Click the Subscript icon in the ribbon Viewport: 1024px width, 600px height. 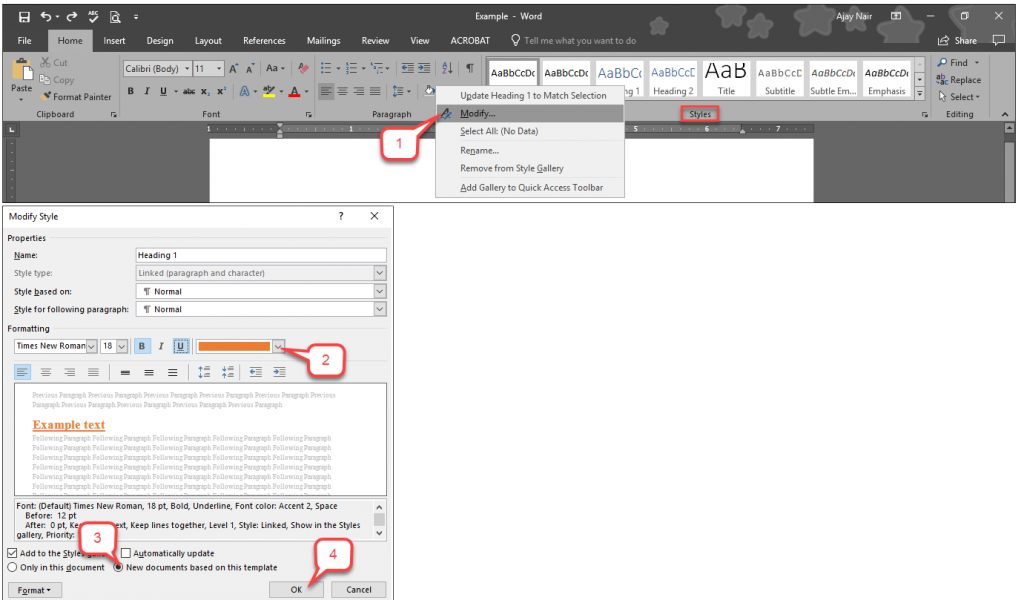[x=206, y=91]
